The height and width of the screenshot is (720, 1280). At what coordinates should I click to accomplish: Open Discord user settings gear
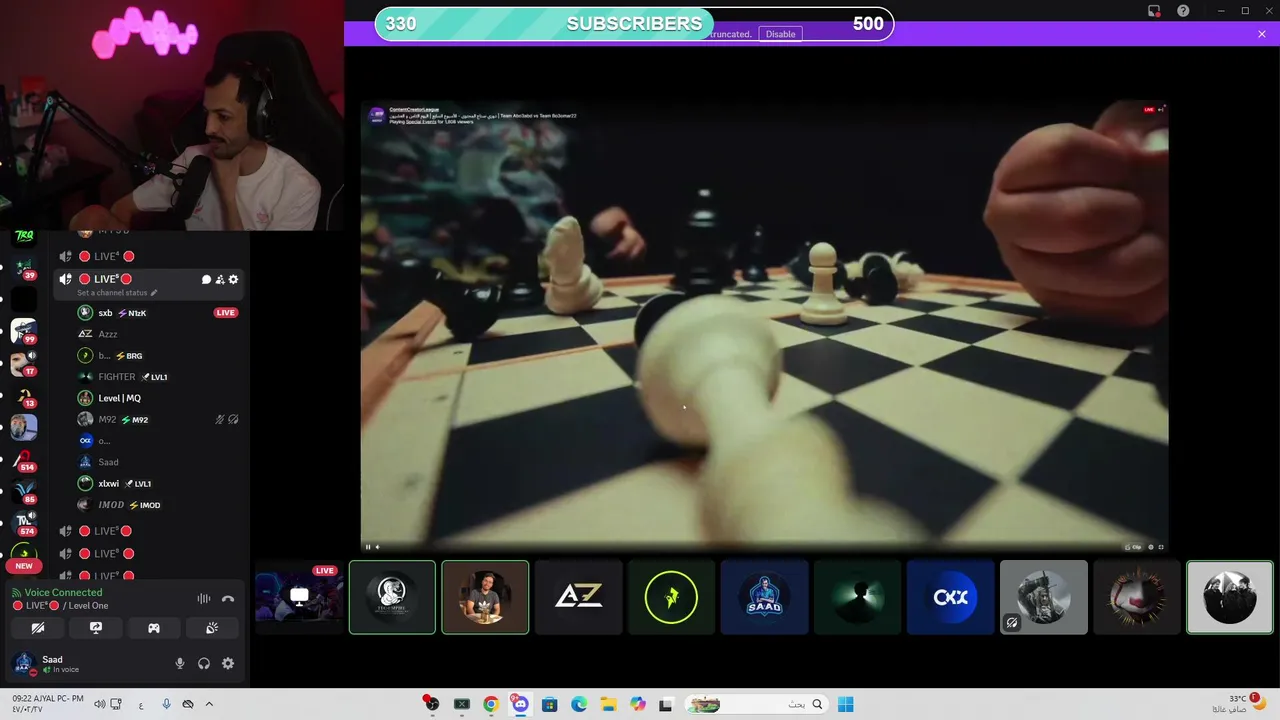(x=228, y=663)
